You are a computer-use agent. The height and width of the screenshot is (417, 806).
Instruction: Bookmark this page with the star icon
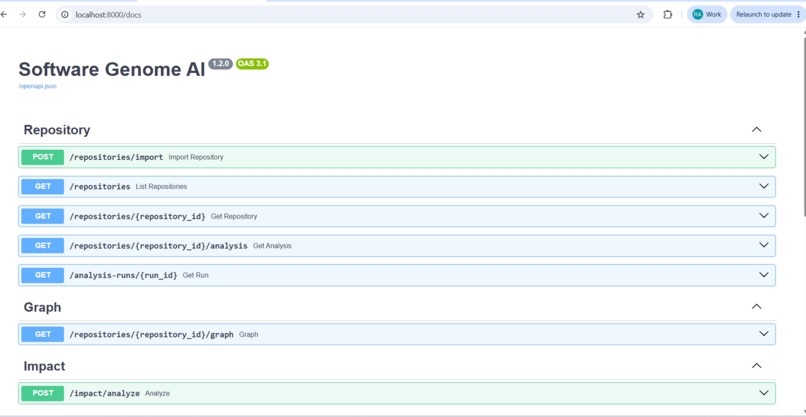coord(640,15)
